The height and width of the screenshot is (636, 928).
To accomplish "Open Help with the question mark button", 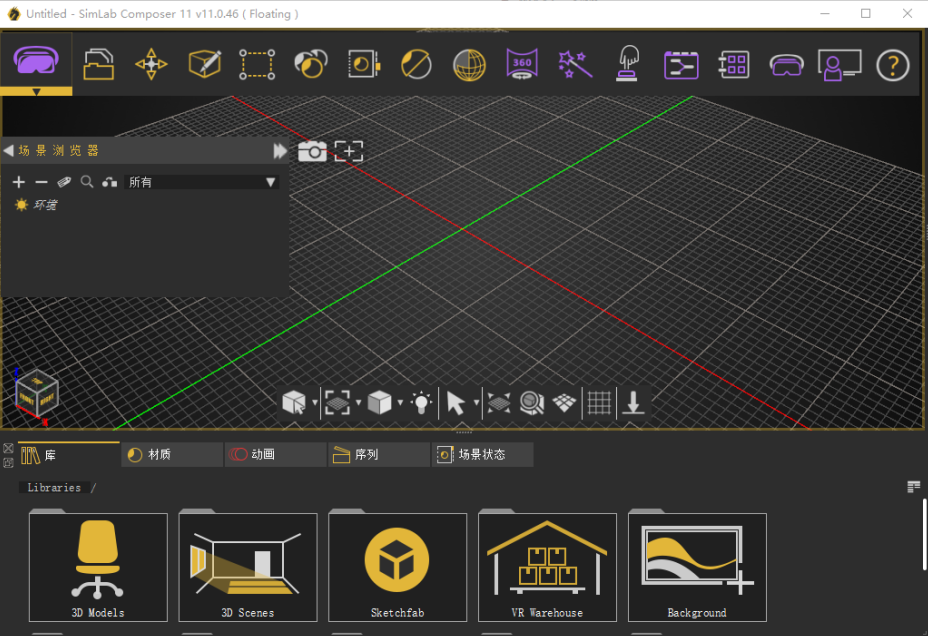I will pos(893,64).
